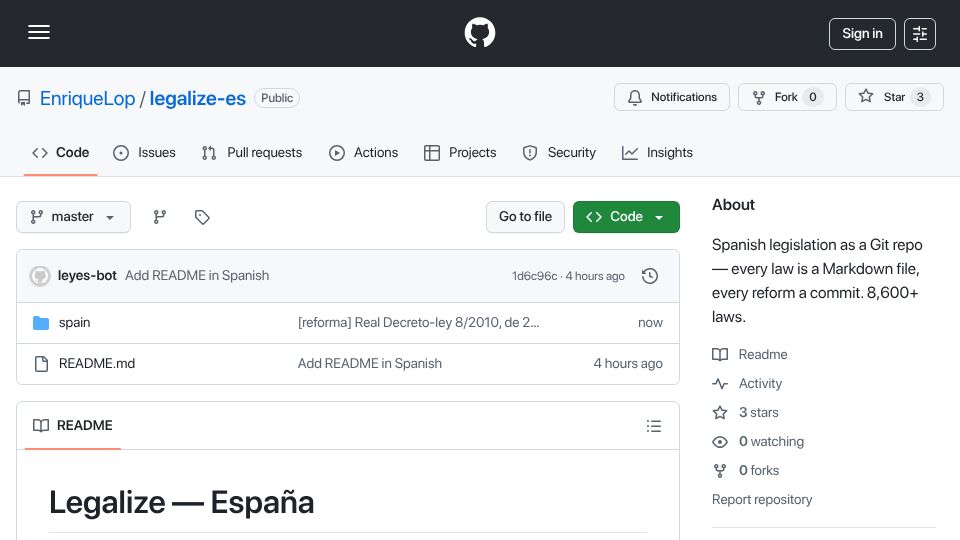Open the spain folder's reforma commit message
The image size is (960, 540).
click(418, 323)
